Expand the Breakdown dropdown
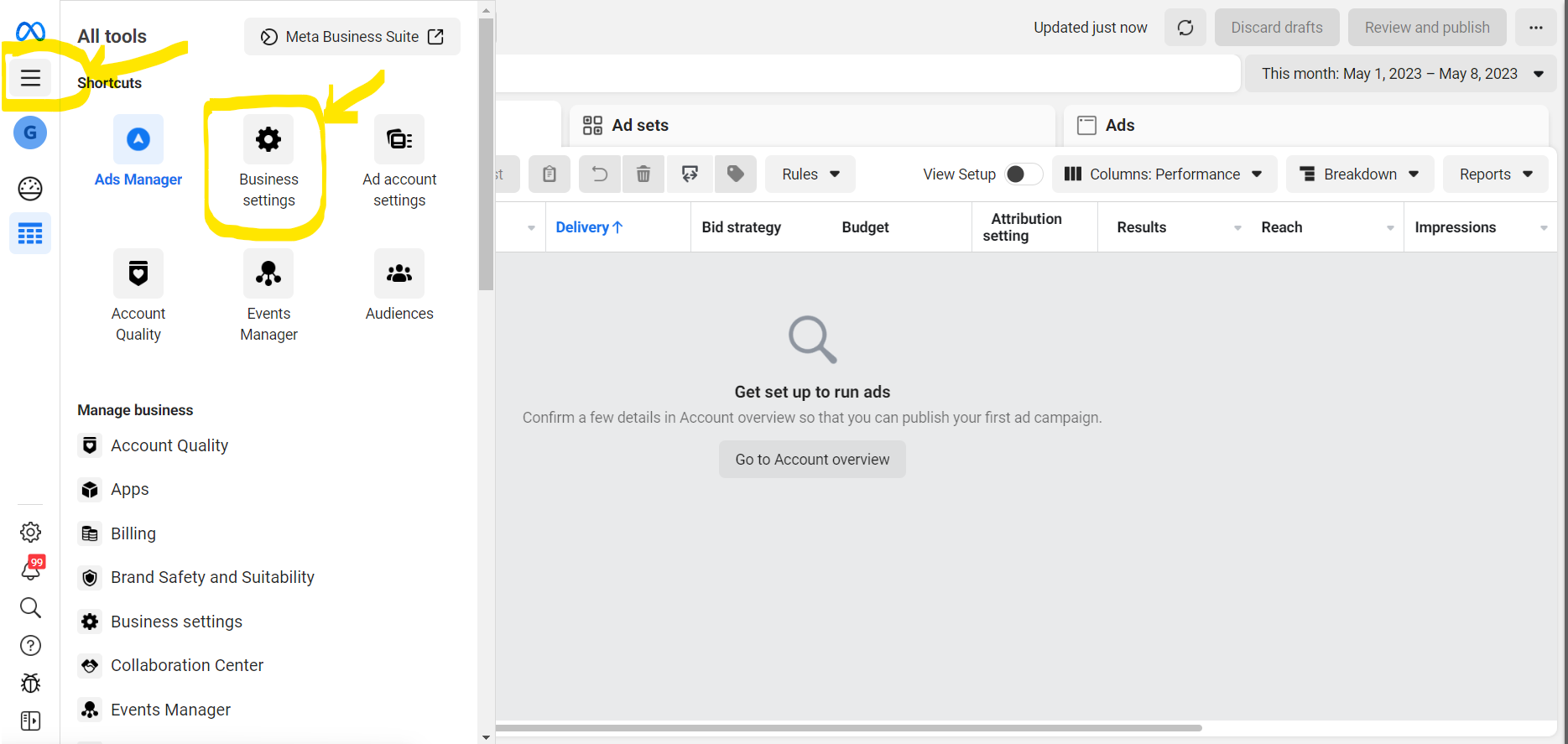1568x744 pixels. click(1360, 174)
